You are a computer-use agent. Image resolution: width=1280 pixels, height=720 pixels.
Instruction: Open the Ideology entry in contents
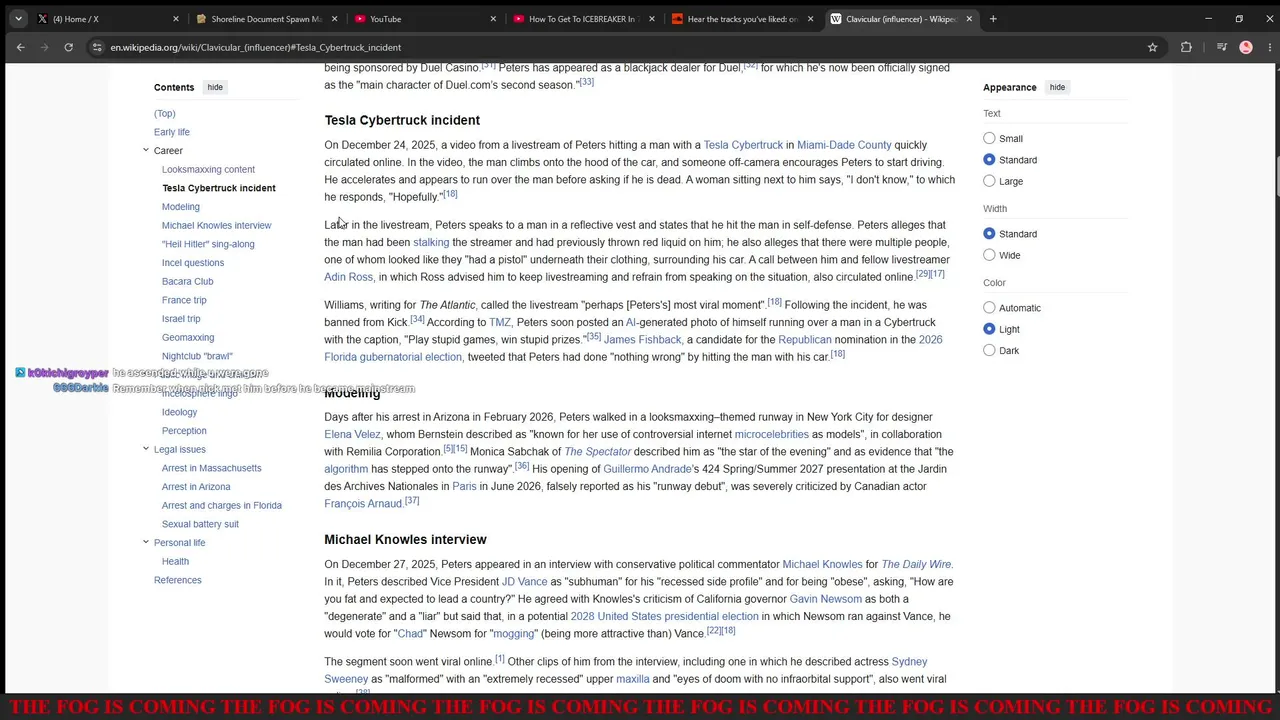[x=180, y=412]
